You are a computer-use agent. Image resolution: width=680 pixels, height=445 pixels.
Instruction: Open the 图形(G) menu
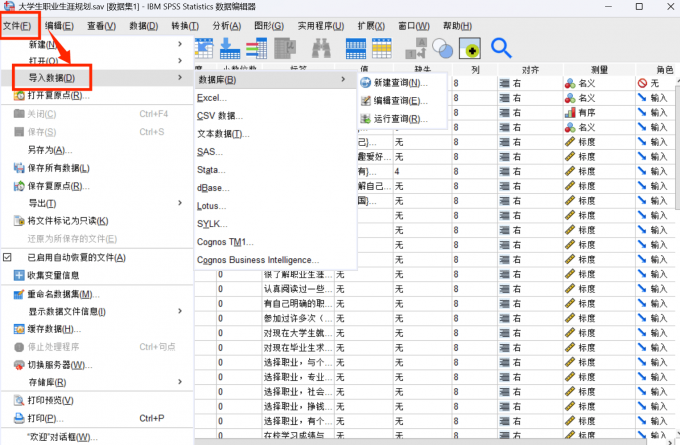coord(269,26)
